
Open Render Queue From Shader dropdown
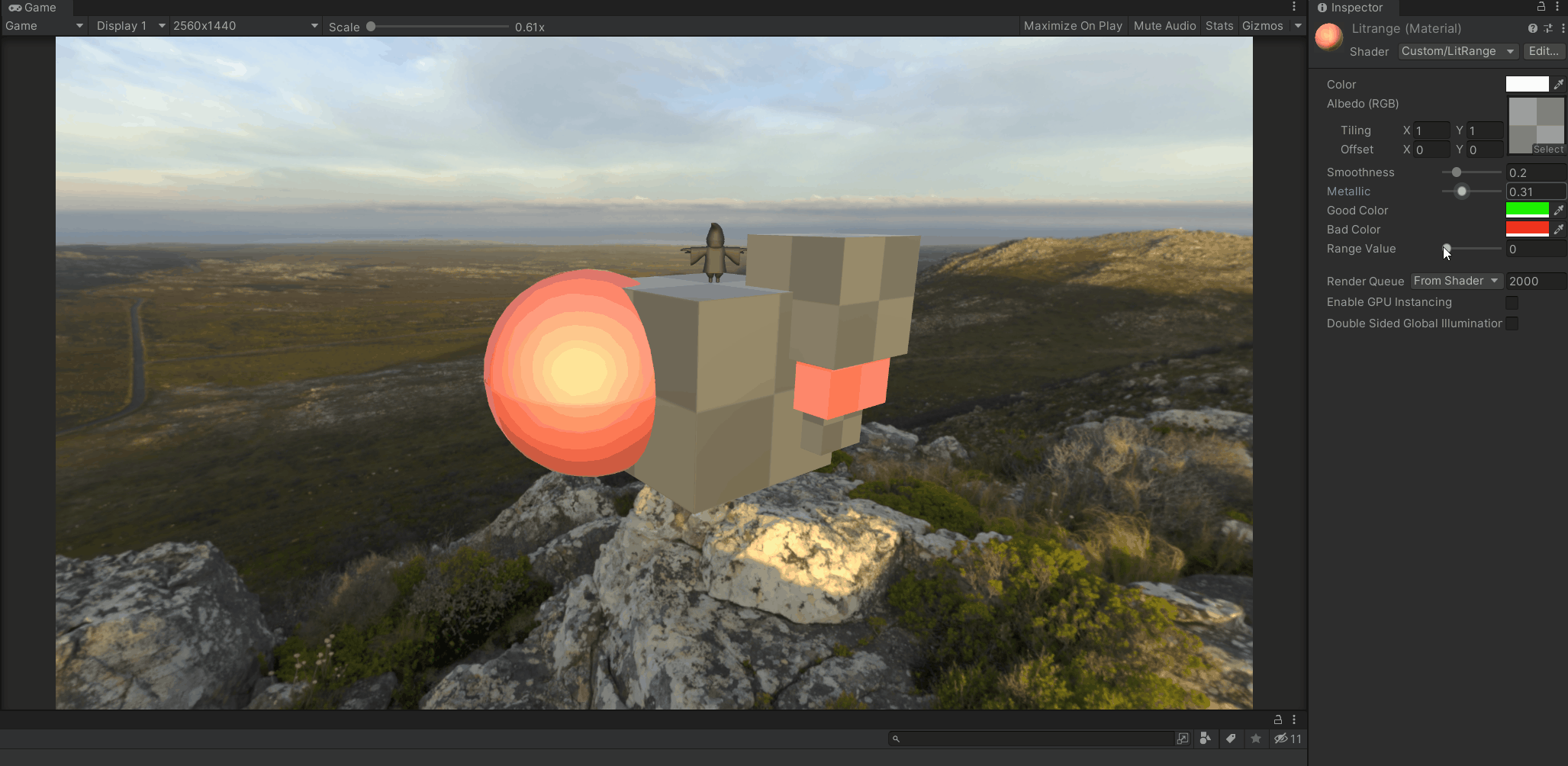(x=1456, y=281)
